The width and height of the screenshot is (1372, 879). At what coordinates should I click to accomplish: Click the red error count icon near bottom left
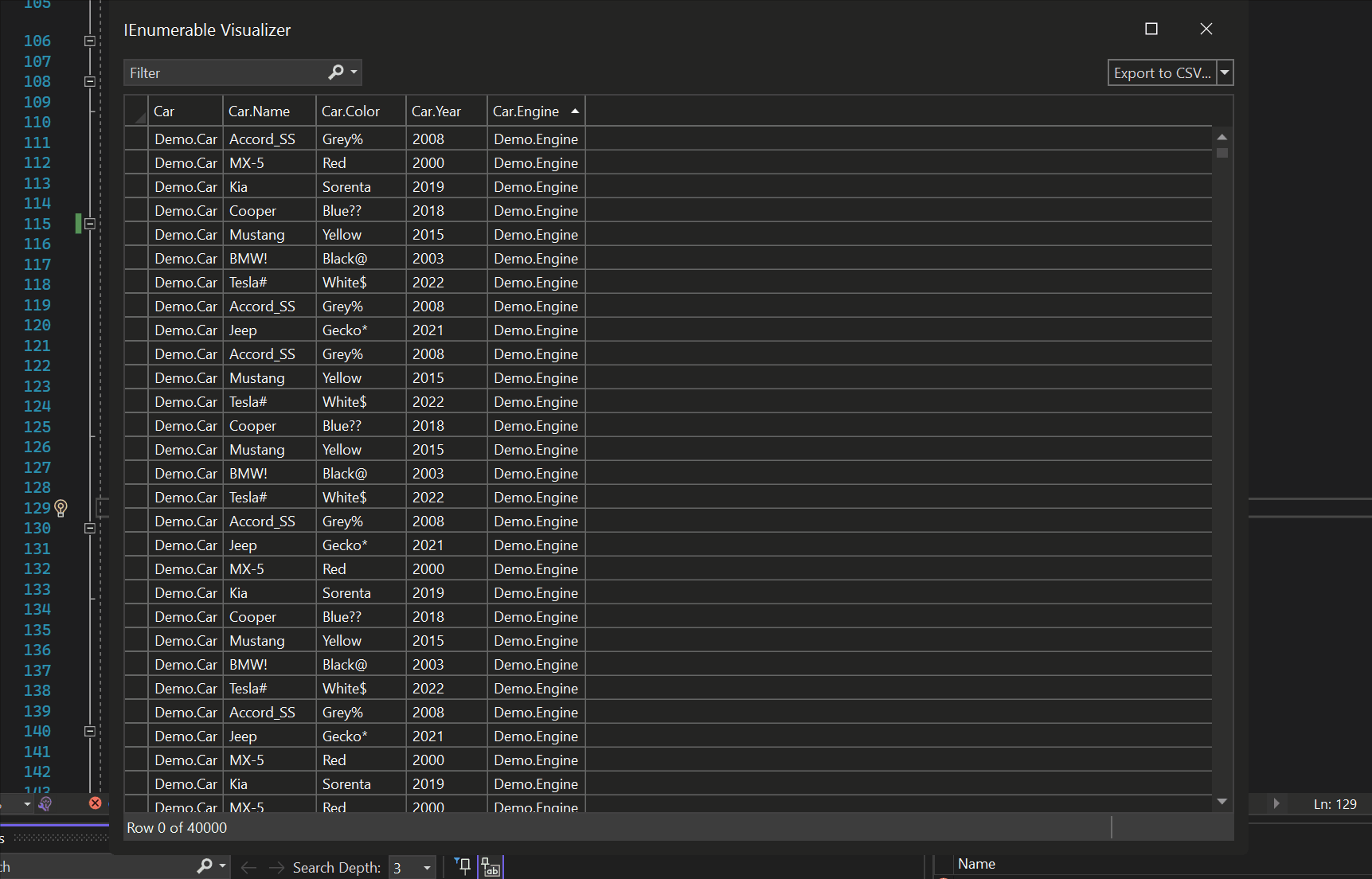tap(95, 803)
